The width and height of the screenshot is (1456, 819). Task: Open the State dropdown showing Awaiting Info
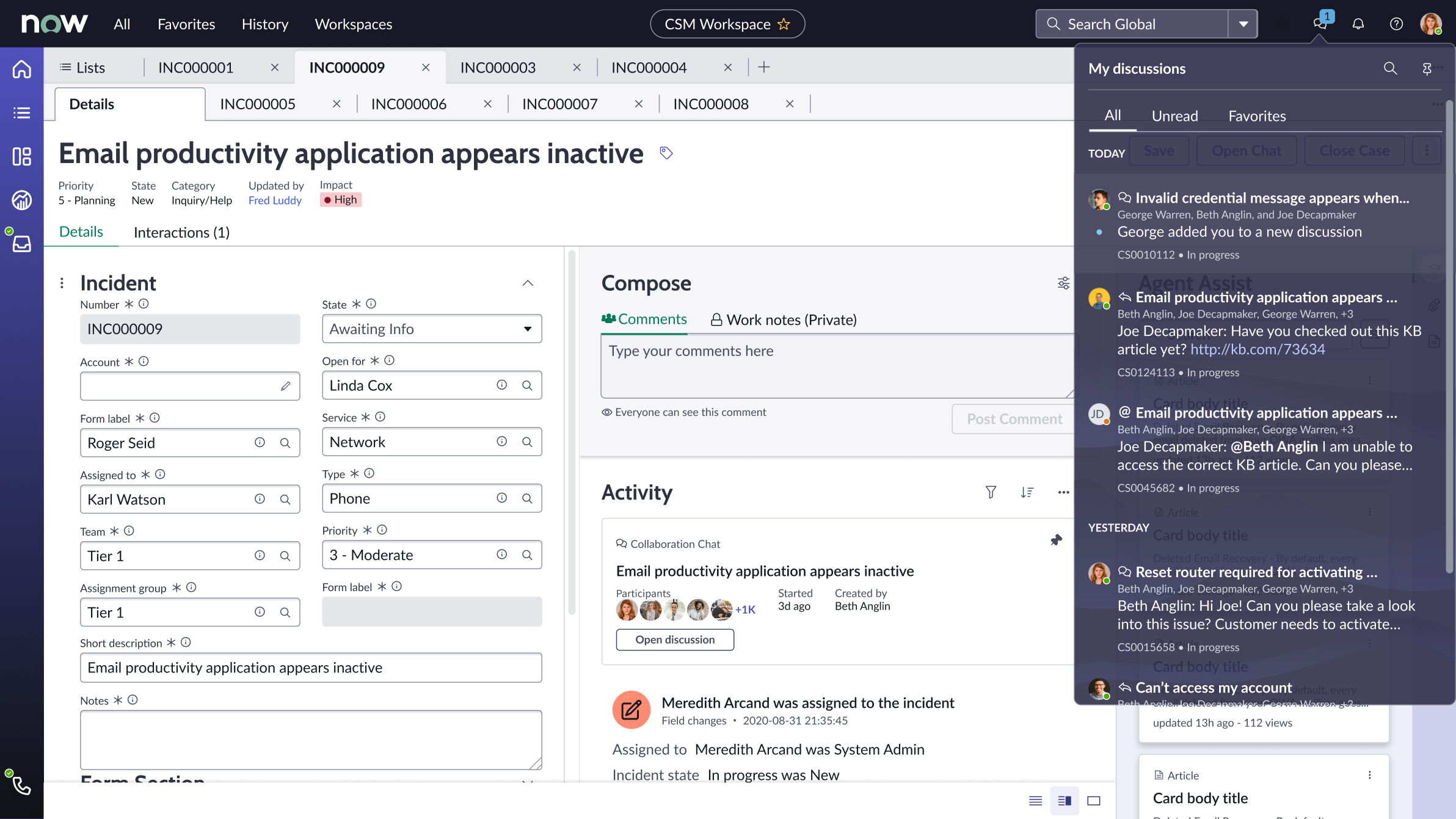click(x=432, y=329)
